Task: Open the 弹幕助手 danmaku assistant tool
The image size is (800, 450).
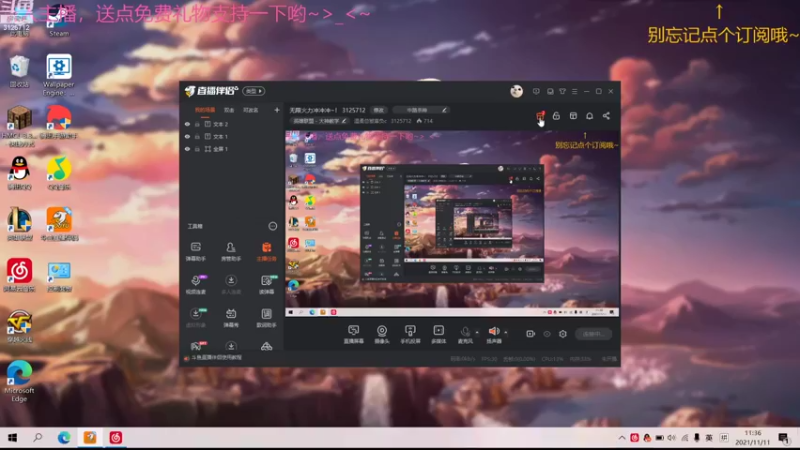Action: point(196,252)
